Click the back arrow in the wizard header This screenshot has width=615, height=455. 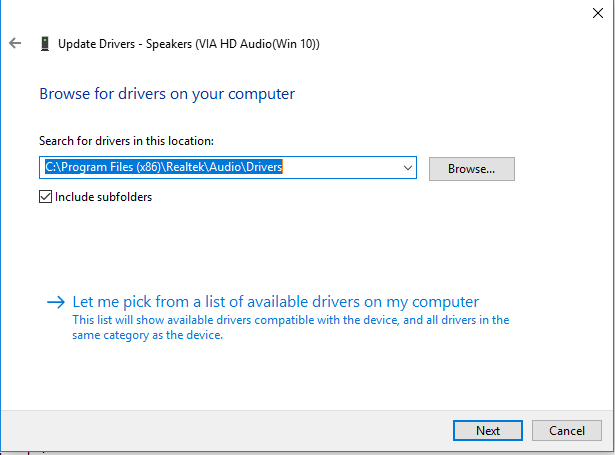pos(14,44)
